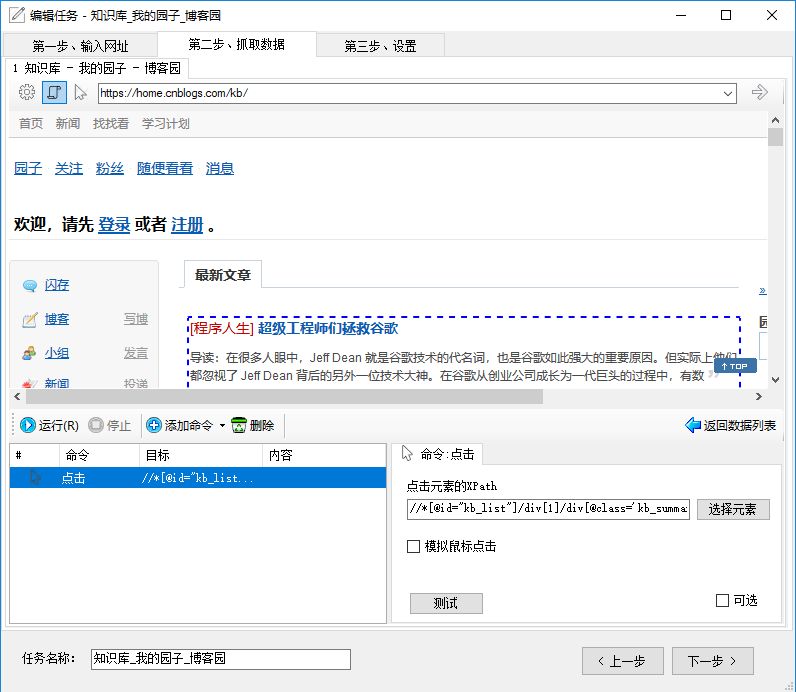Toggle the page script mode icon

(x=54, y=93)
